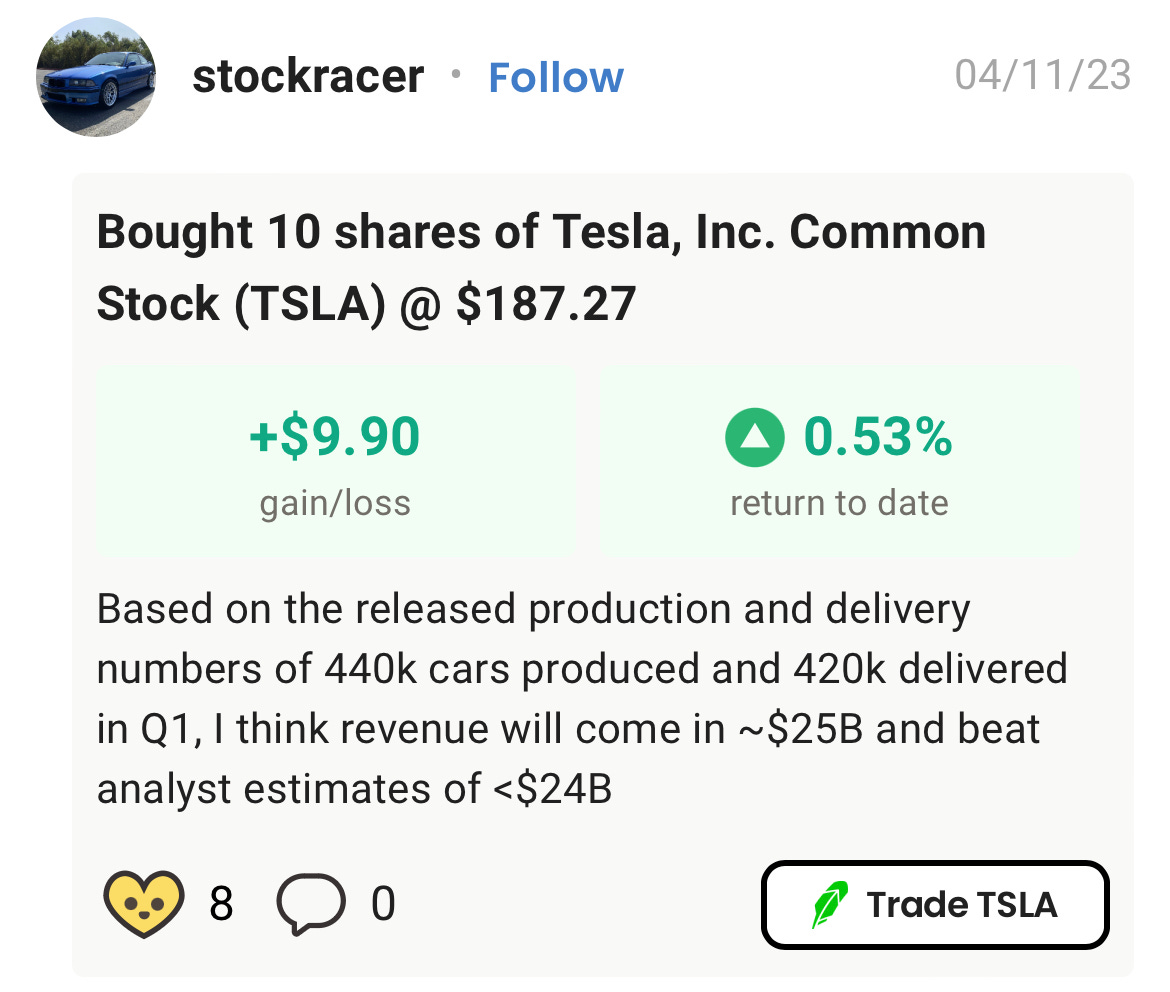Click the Trade TSLA button
Image resolution: width=1170 pixels, height=992 pixels.
(x=935, y=905)
